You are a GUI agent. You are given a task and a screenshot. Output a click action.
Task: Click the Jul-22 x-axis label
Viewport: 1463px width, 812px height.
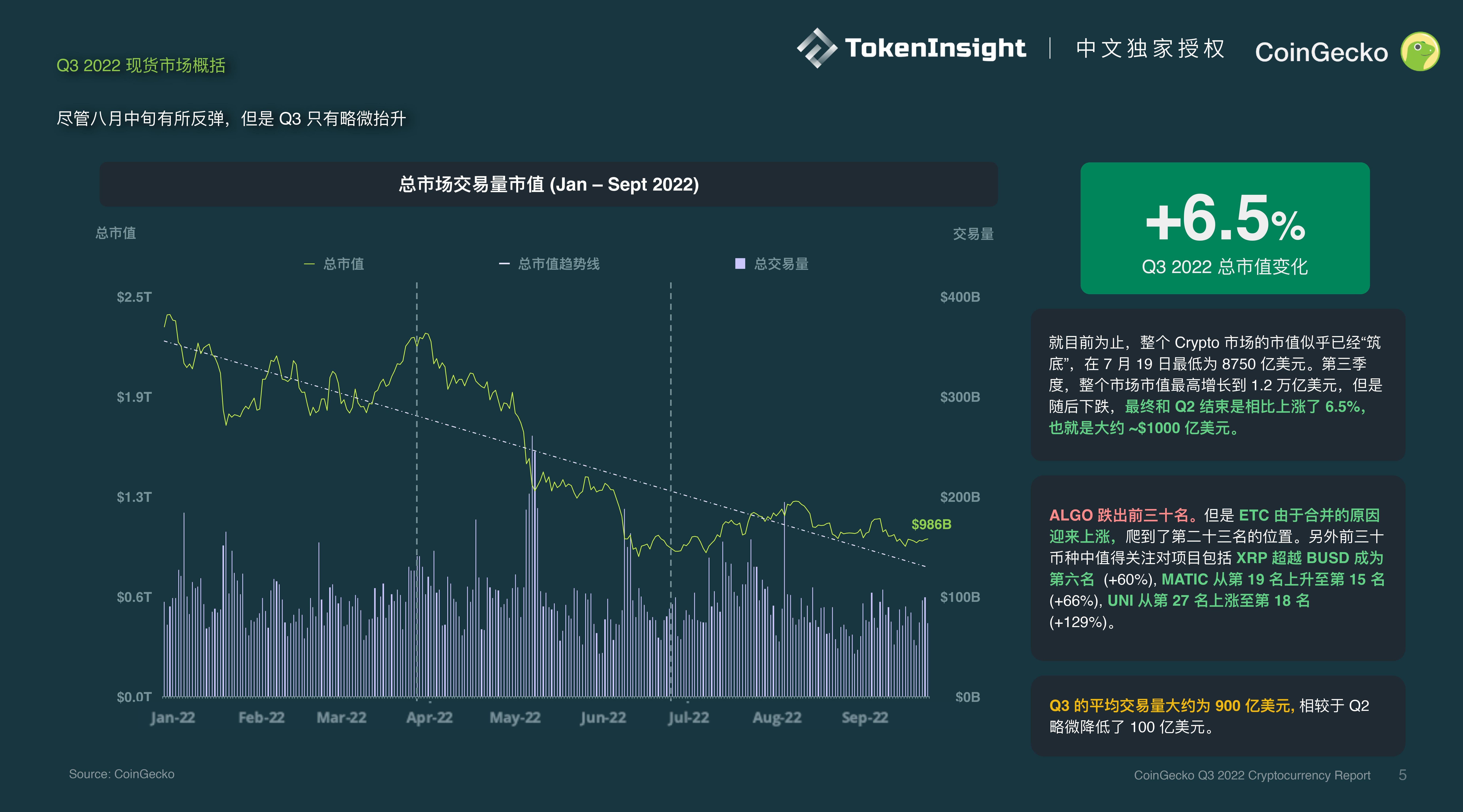click(688, 718)
